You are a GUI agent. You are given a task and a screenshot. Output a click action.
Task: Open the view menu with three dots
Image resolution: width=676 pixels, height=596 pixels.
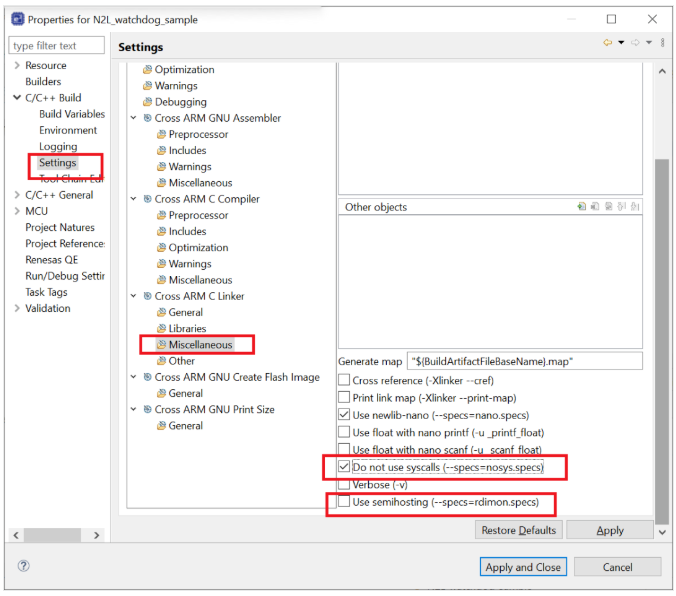tap(663, 42)
